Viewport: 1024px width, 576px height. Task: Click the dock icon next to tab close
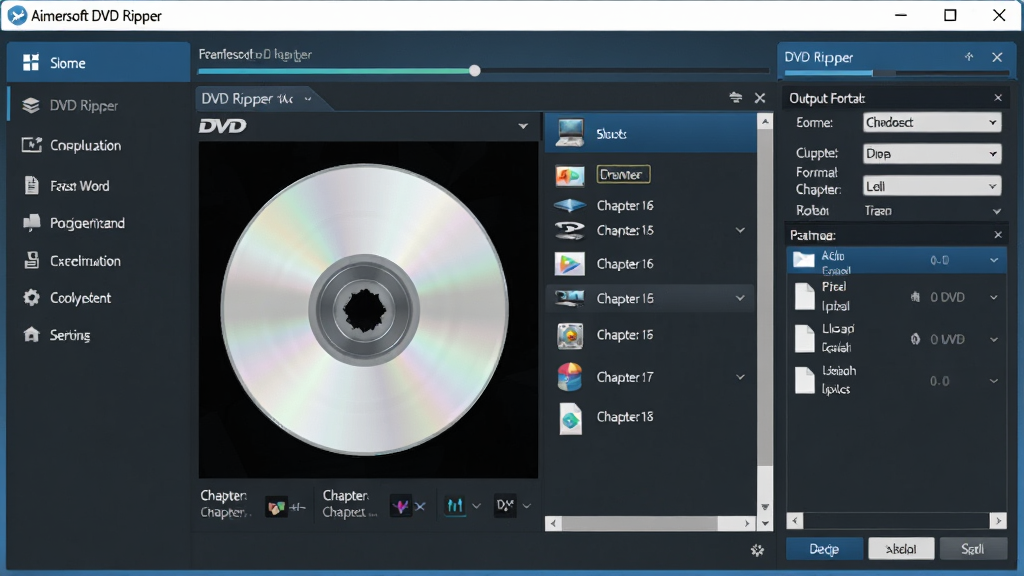[x=736, y=98]
